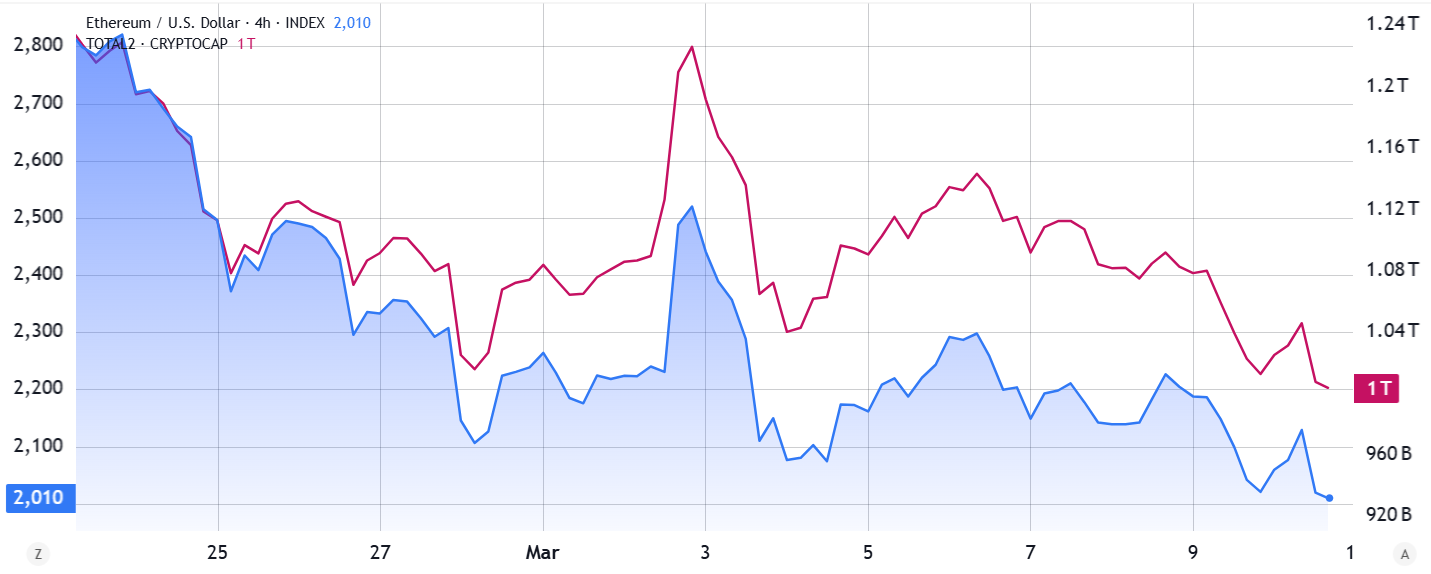This screenshot has width=1431, height=574.
Task: Click date 9 on the time axis
Action: tap(1193, 552)
